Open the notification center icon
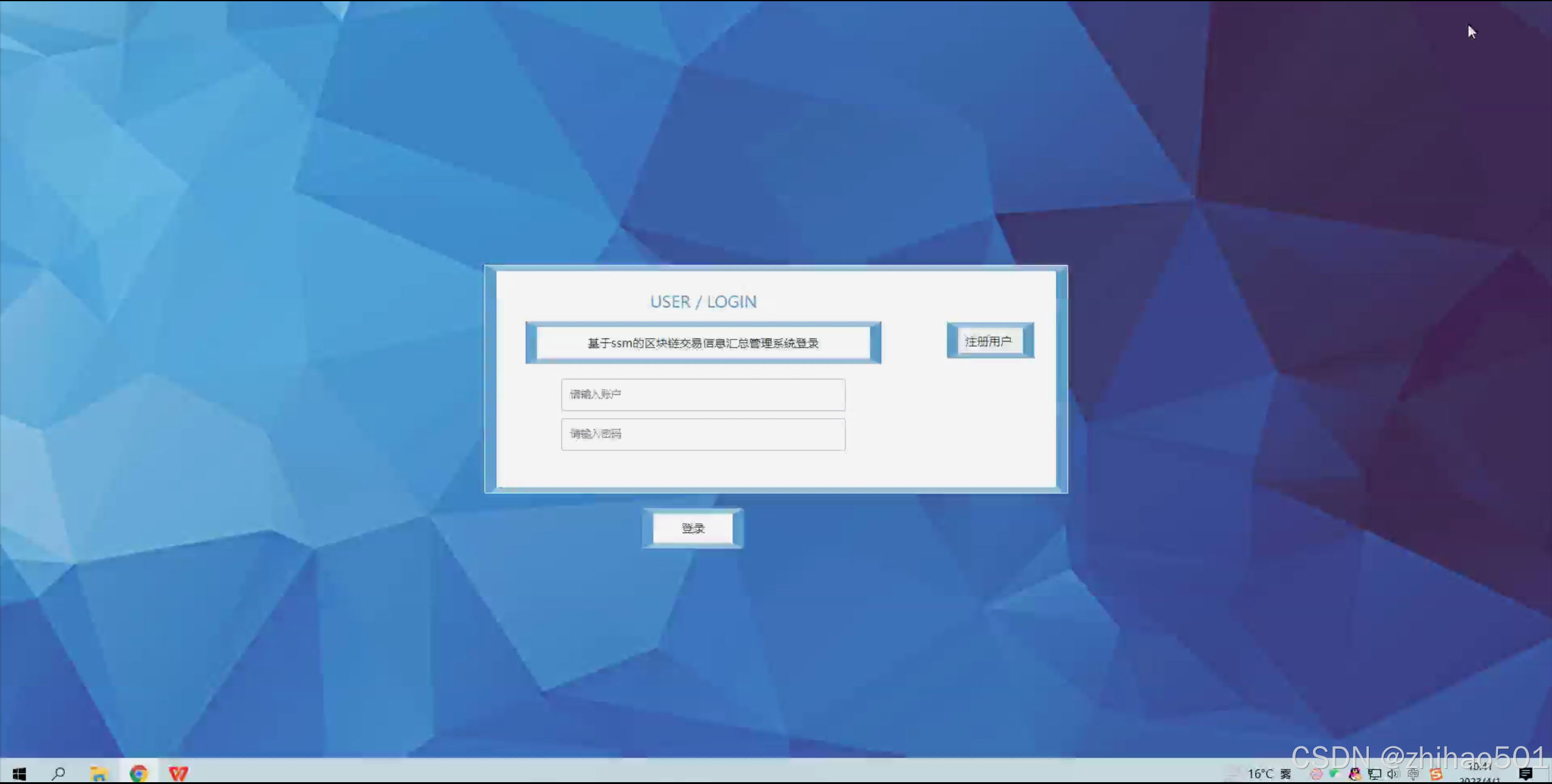The image size is (1552, 784). [x=1525, y=774]
